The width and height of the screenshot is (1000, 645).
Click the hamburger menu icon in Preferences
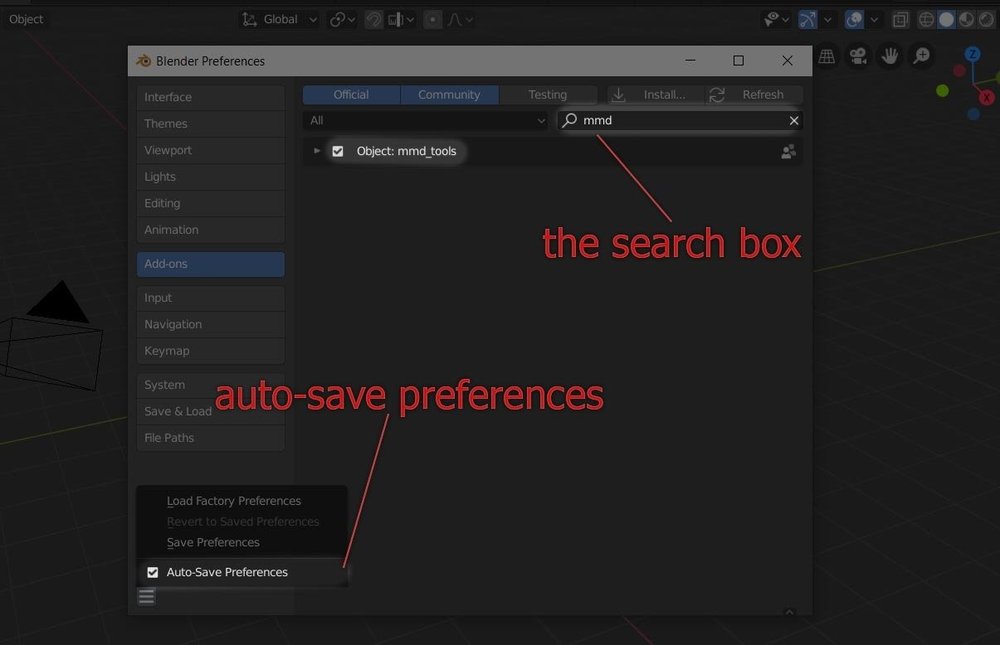pyautogui.click(x=147, y=597)
